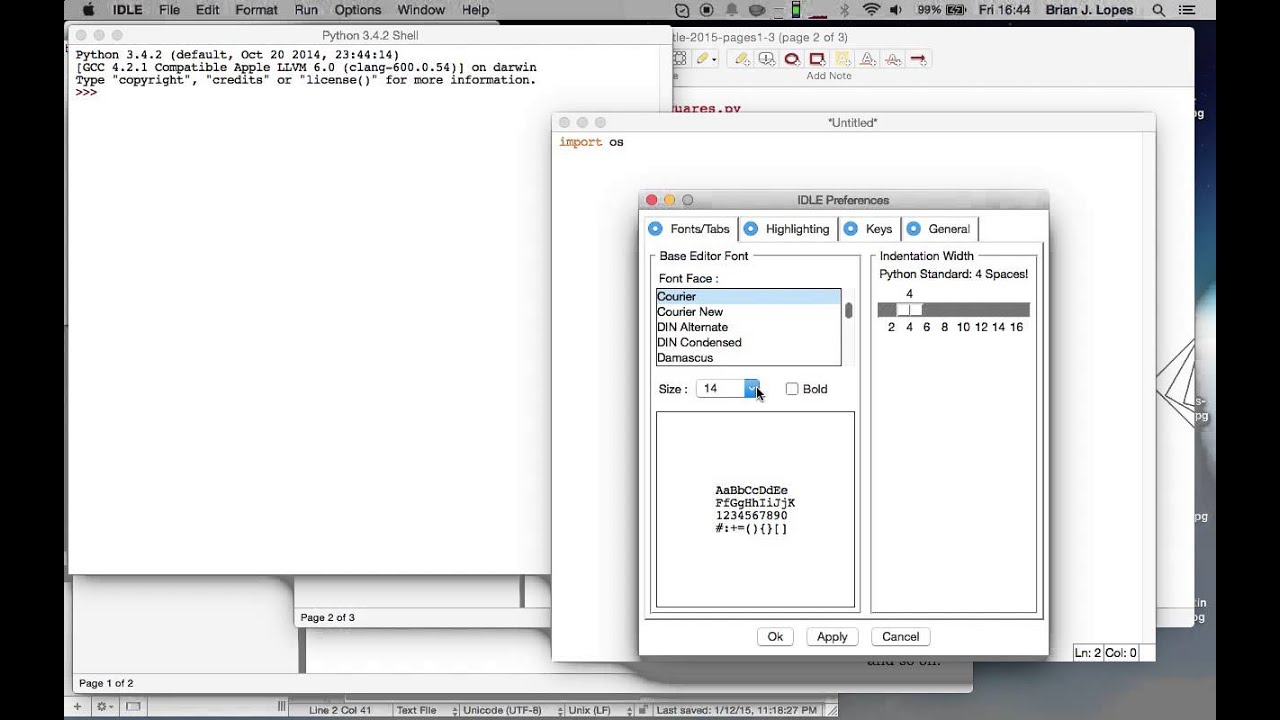Screen dimensions: 1280x720
Task: Choose the oval annotation tool
Action: point(791,59)
